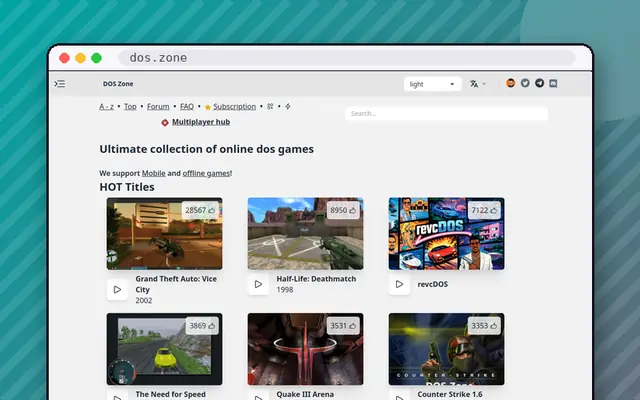Click thumbs-up badge showing 3531
Image resolution: width=640 pixels, height=400 pixels.
pyautogui.click(x=343, y=326)
